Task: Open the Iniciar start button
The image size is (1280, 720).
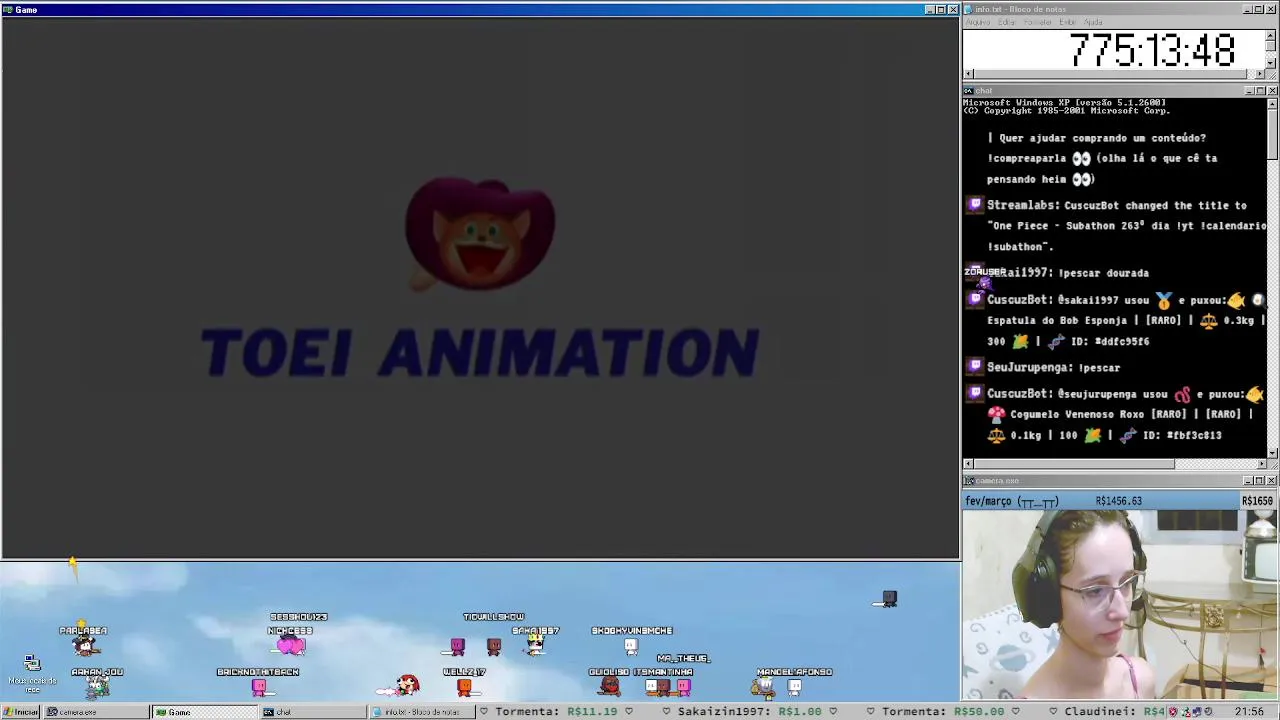Action: pyautogui.click(x=21, y=712)
